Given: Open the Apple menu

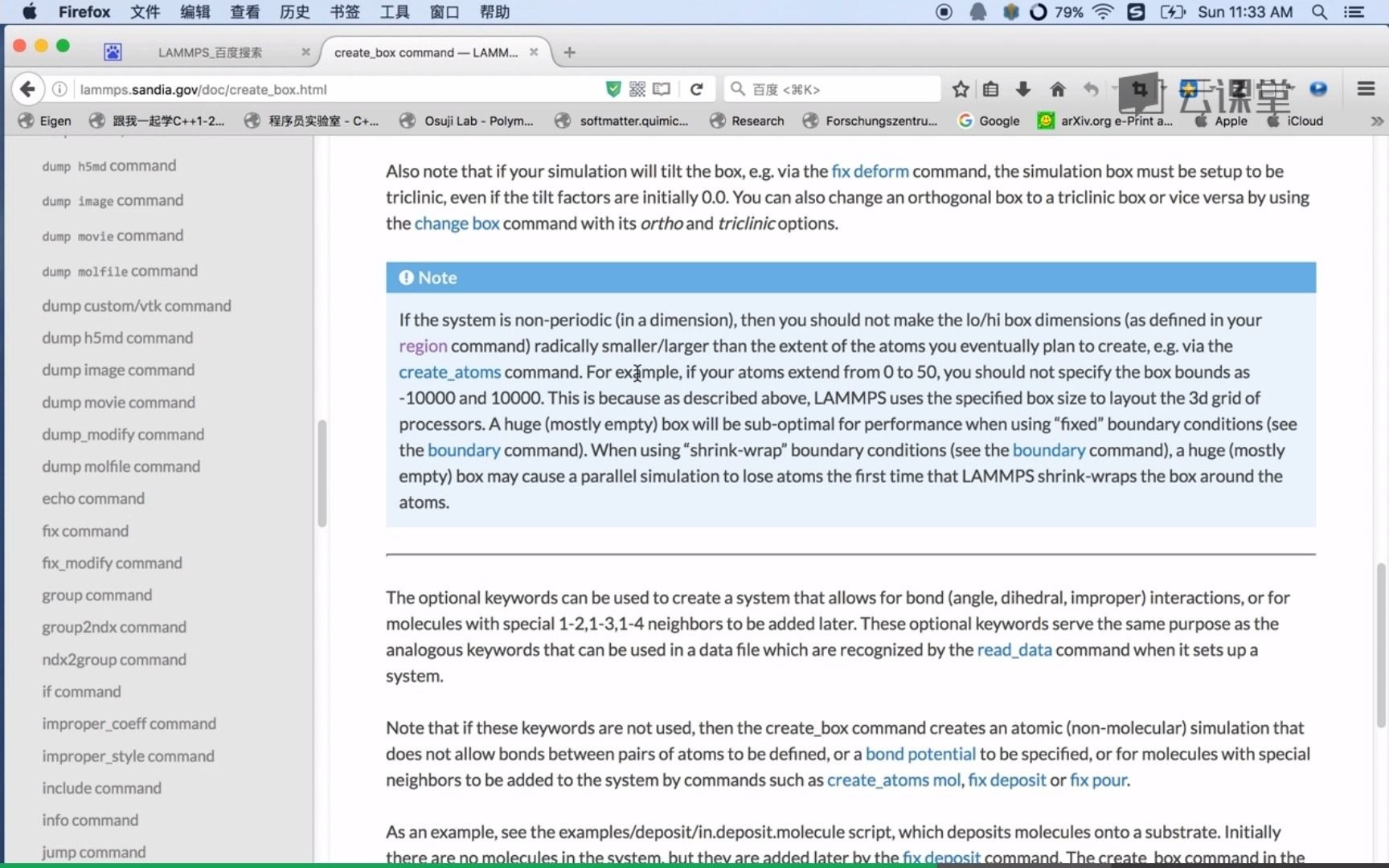Looking at the screenshot, I should pyautogui.click(x=29, y=12).
